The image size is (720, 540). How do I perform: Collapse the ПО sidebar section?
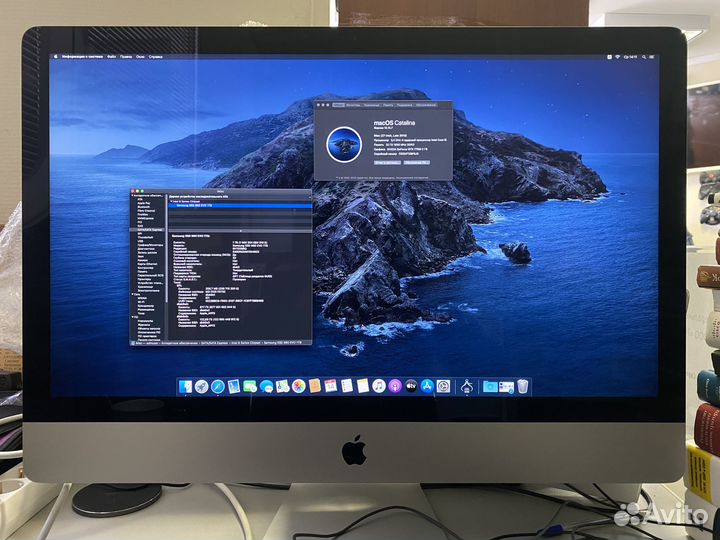[x=132, y=317]
